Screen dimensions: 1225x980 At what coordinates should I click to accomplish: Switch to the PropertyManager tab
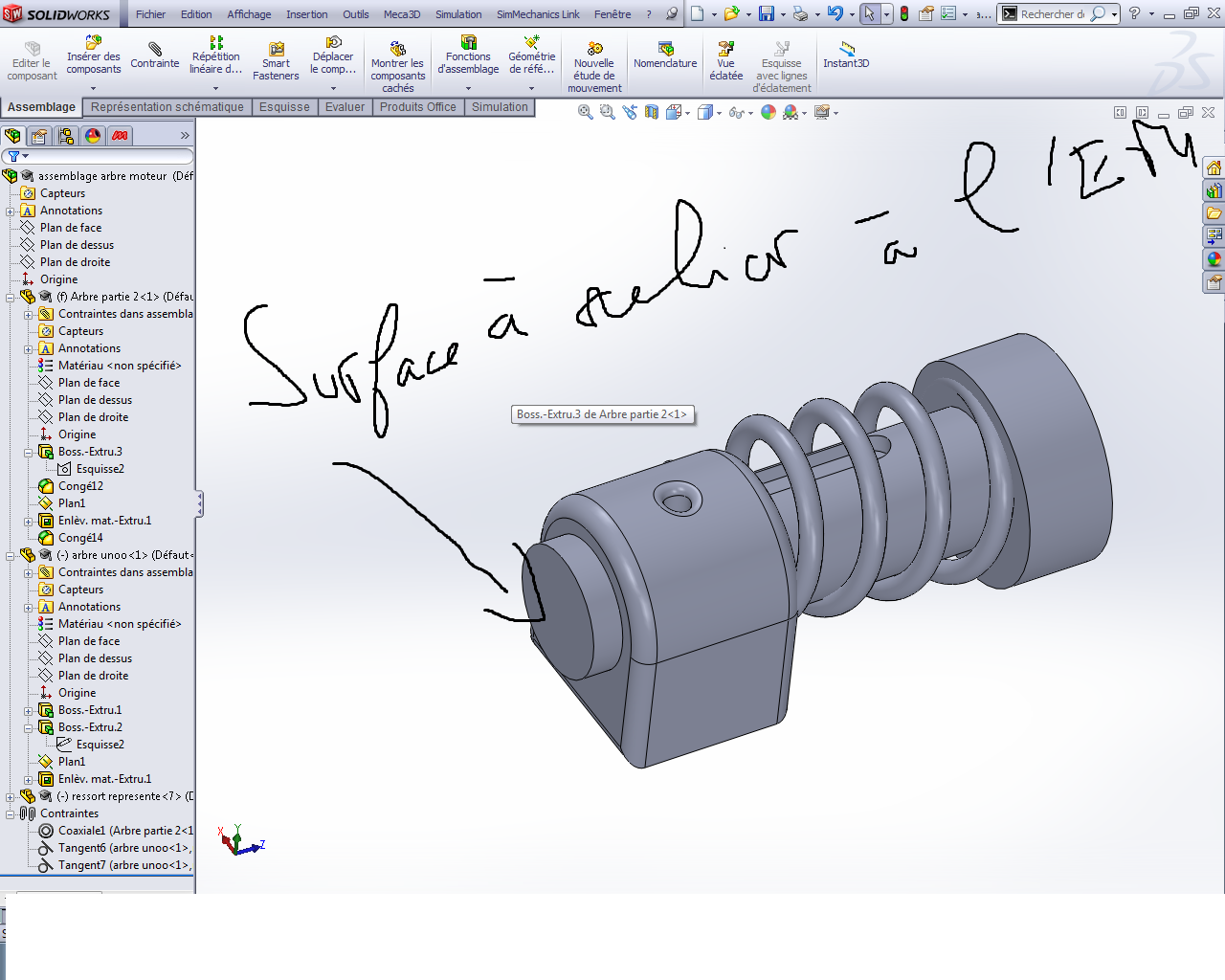(x=39, y=136)
